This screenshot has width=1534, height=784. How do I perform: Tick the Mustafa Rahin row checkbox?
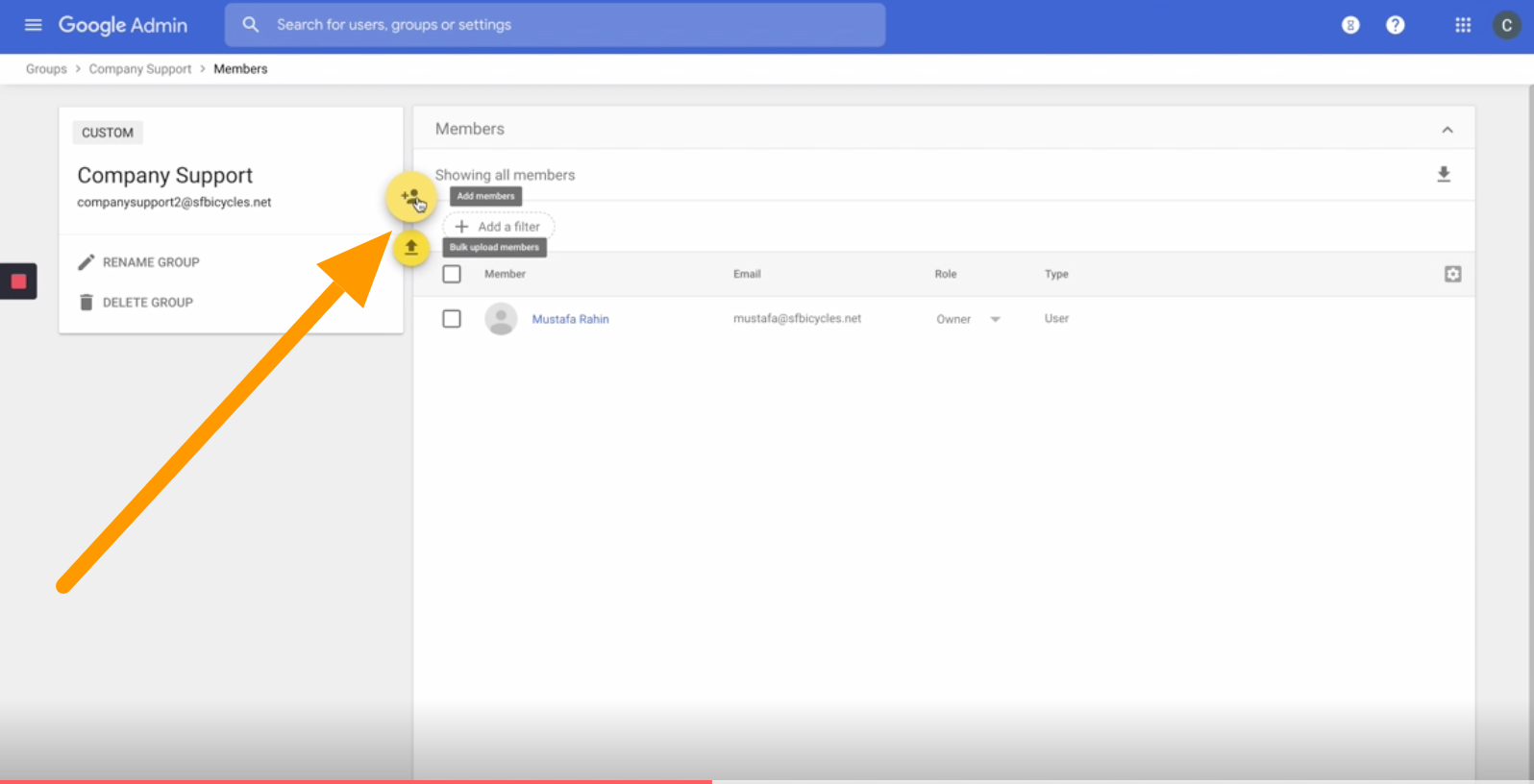tap(452, 319)
